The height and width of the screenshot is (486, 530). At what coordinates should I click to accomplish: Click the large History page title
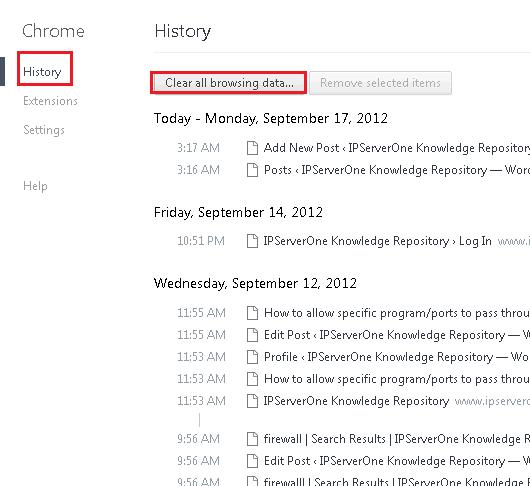tap(183, 31)
